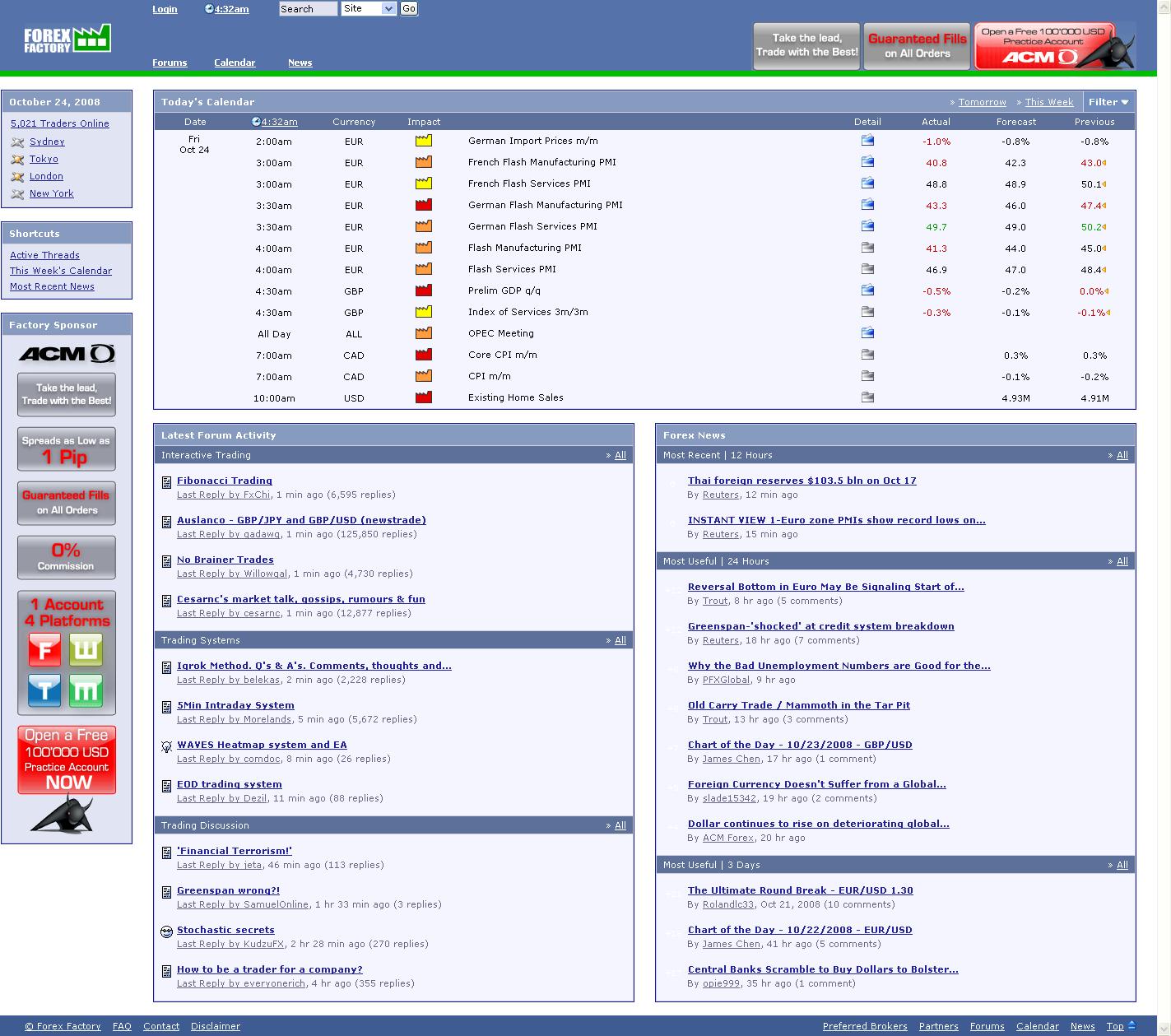
Task: Click the Top arrow icon in footer
Action: pyautogui.click(x=1132, y=1026)
